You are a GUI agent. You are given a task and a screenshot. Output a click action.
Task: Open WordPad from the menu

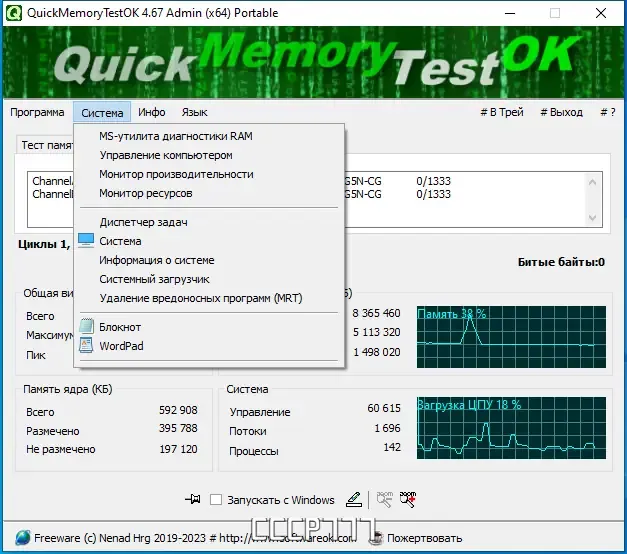point(209,346)
